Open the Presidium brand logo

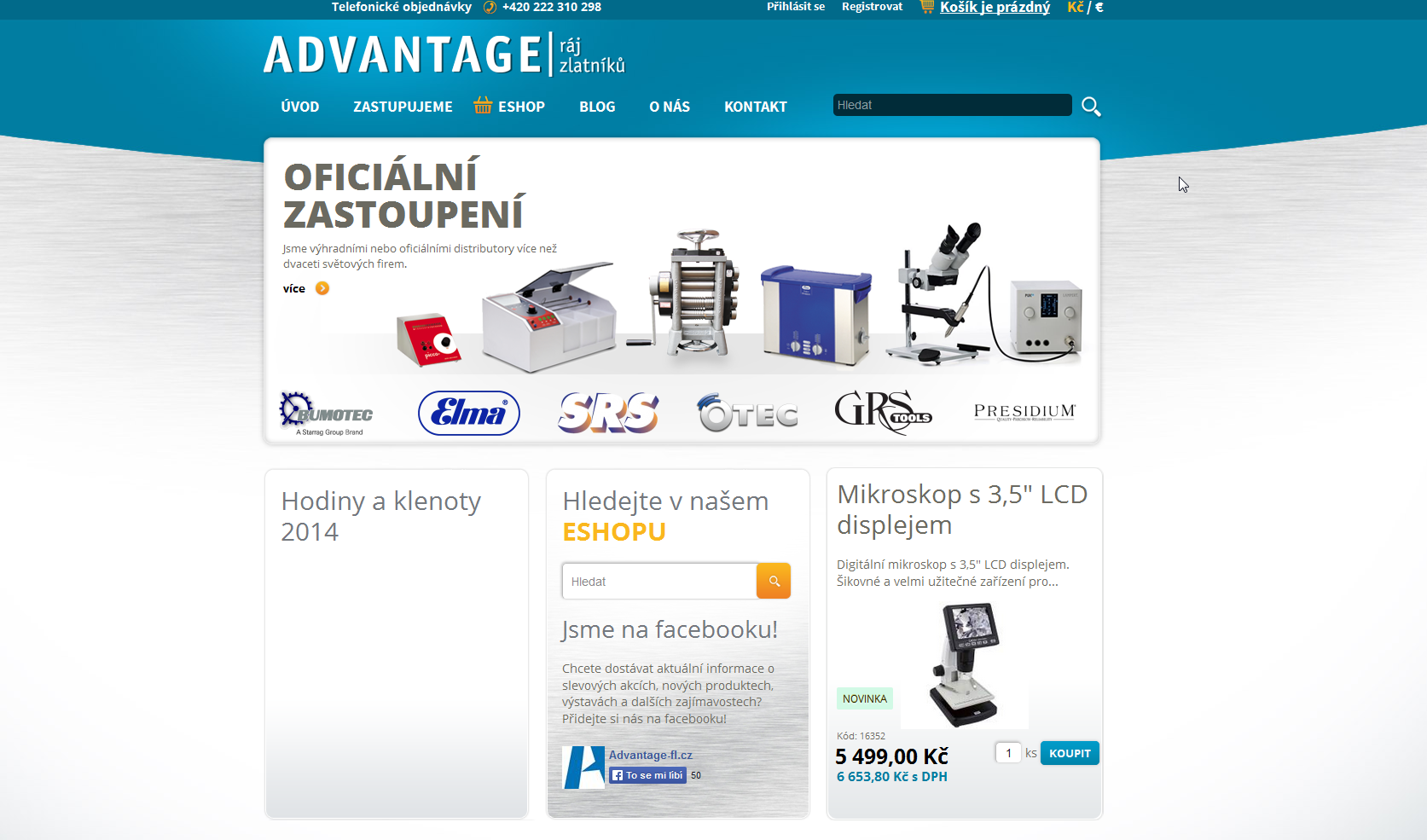tap(1024, 413)
